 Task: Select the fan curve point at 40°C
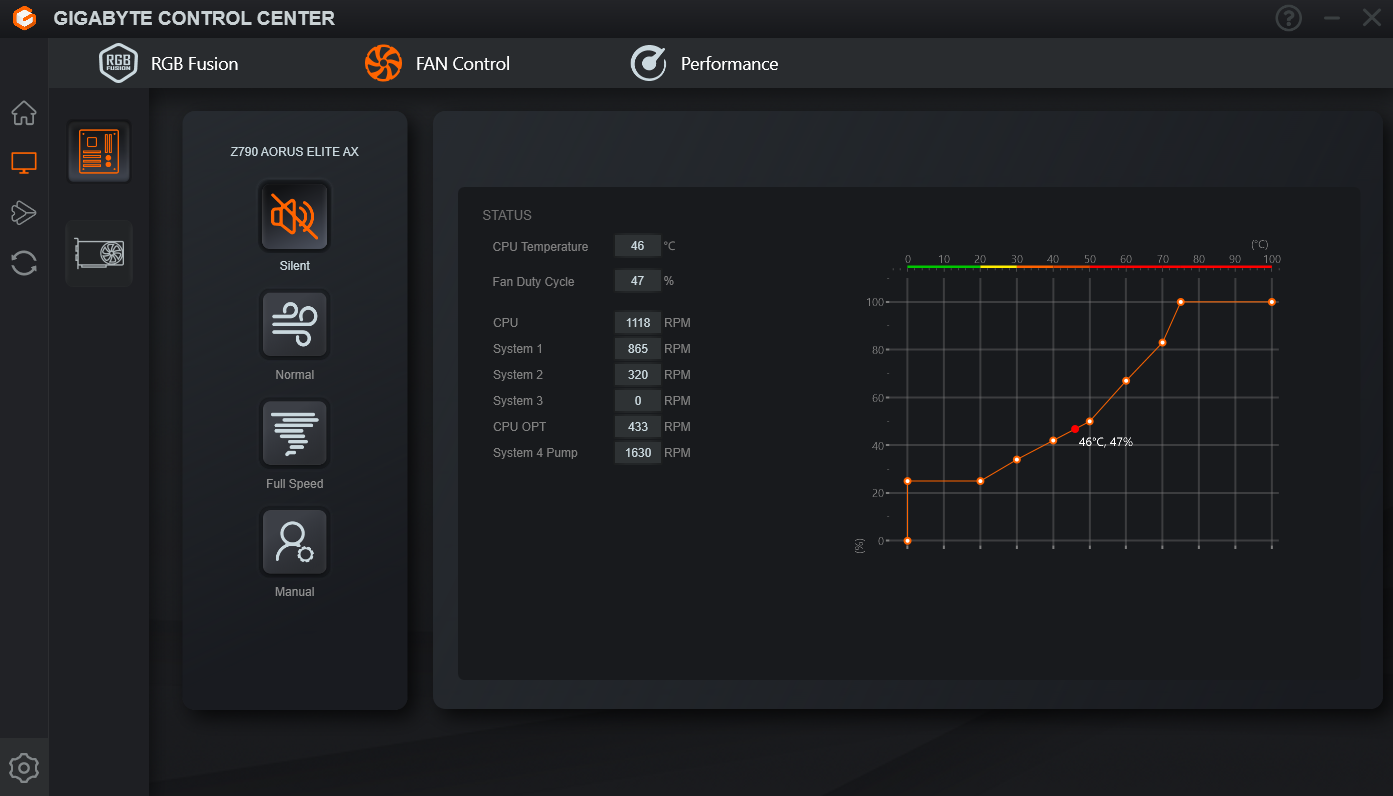tap(1053, 441)
